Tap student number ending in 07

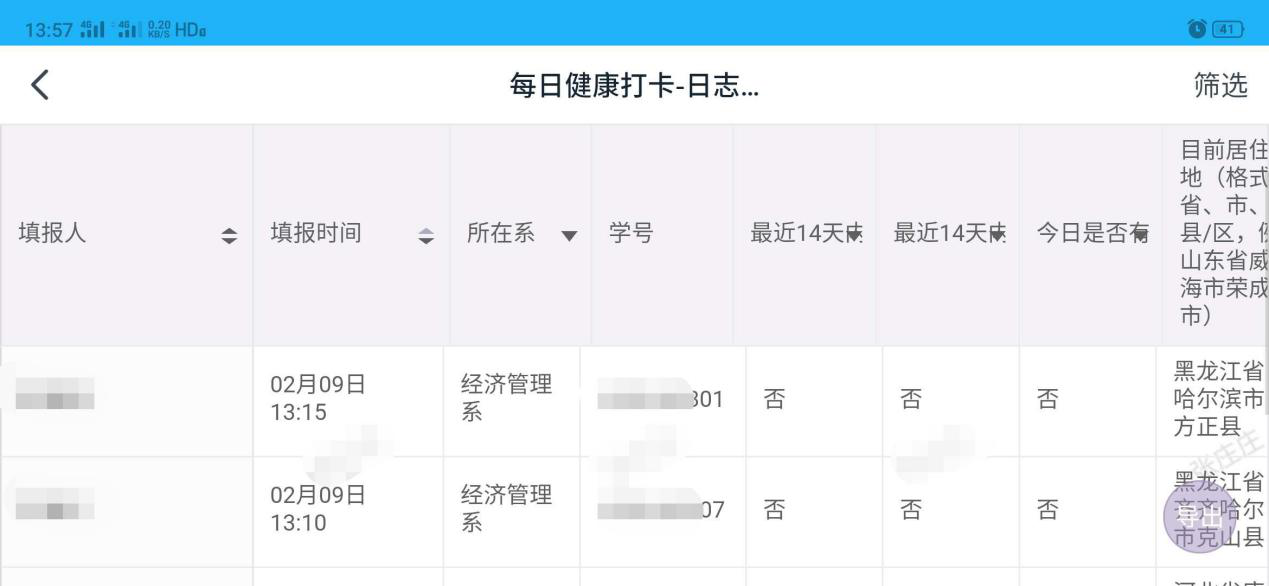click(660, 510)
